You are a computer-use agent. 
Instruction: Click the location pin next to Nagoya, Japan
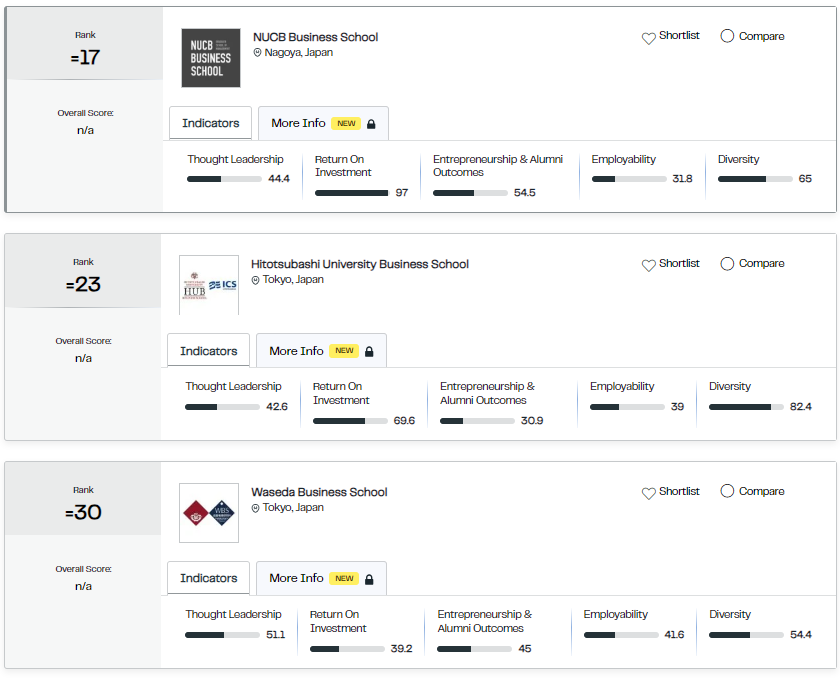click(x=257, y=52)
